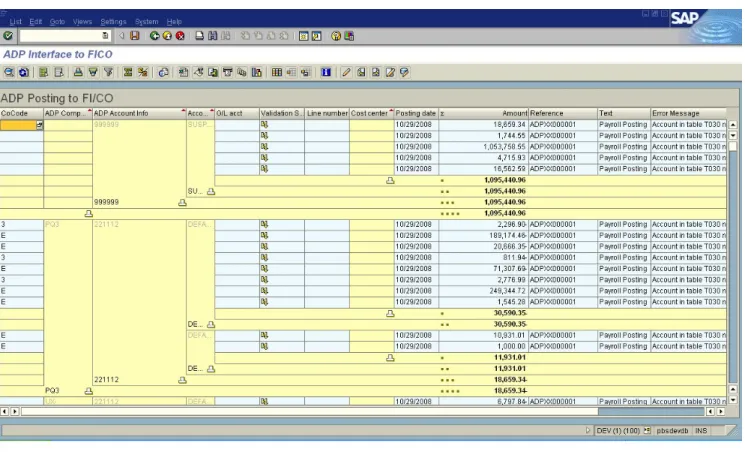This screenshot has width=745, height=452.
Task: Click the Refresh icon in ALV toolbar
Action: tap(24, 72)
